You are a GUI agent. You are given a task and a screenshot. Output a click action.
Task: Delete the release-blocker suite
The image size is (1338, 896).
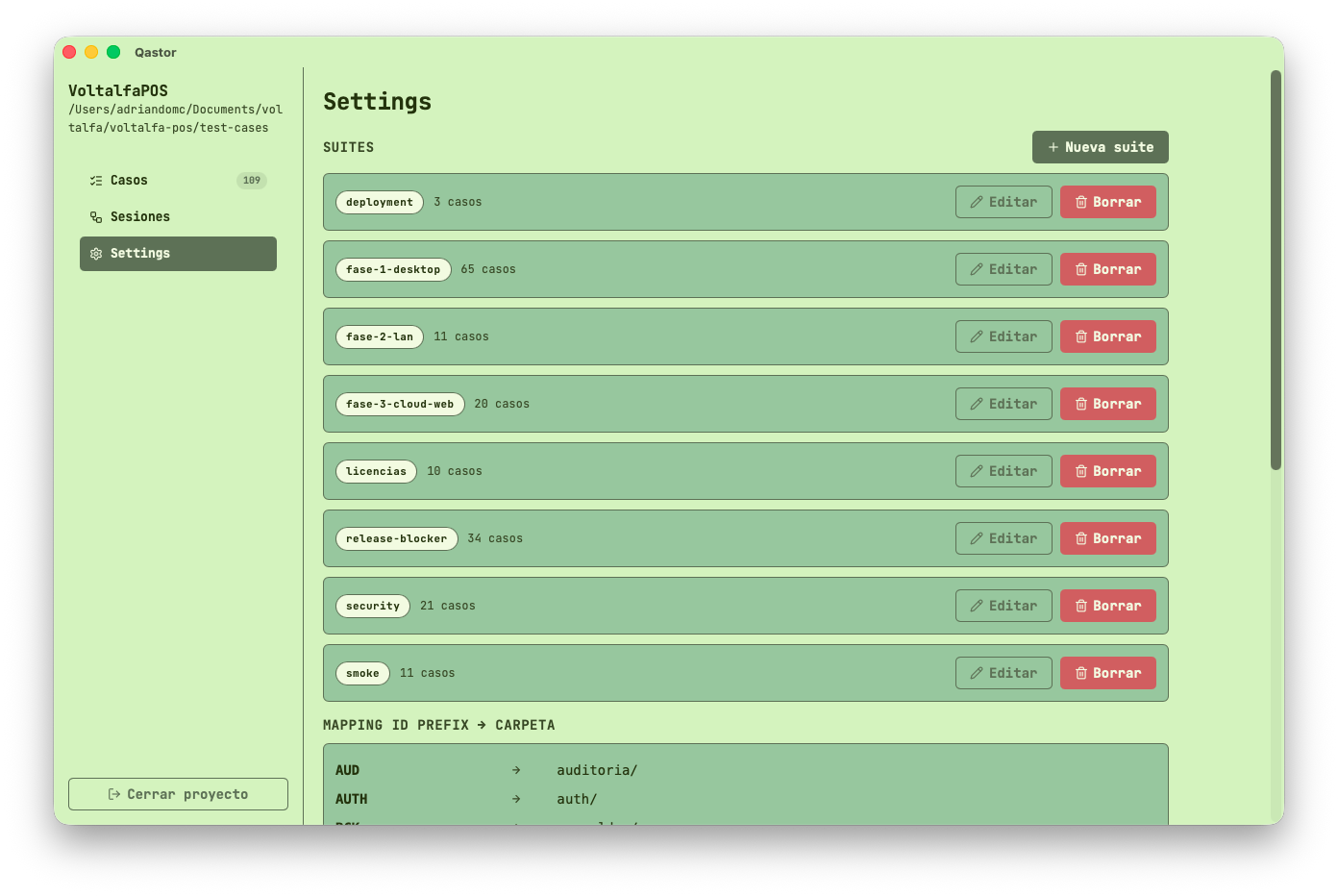pyautogui.click(x=1108, y=538)
